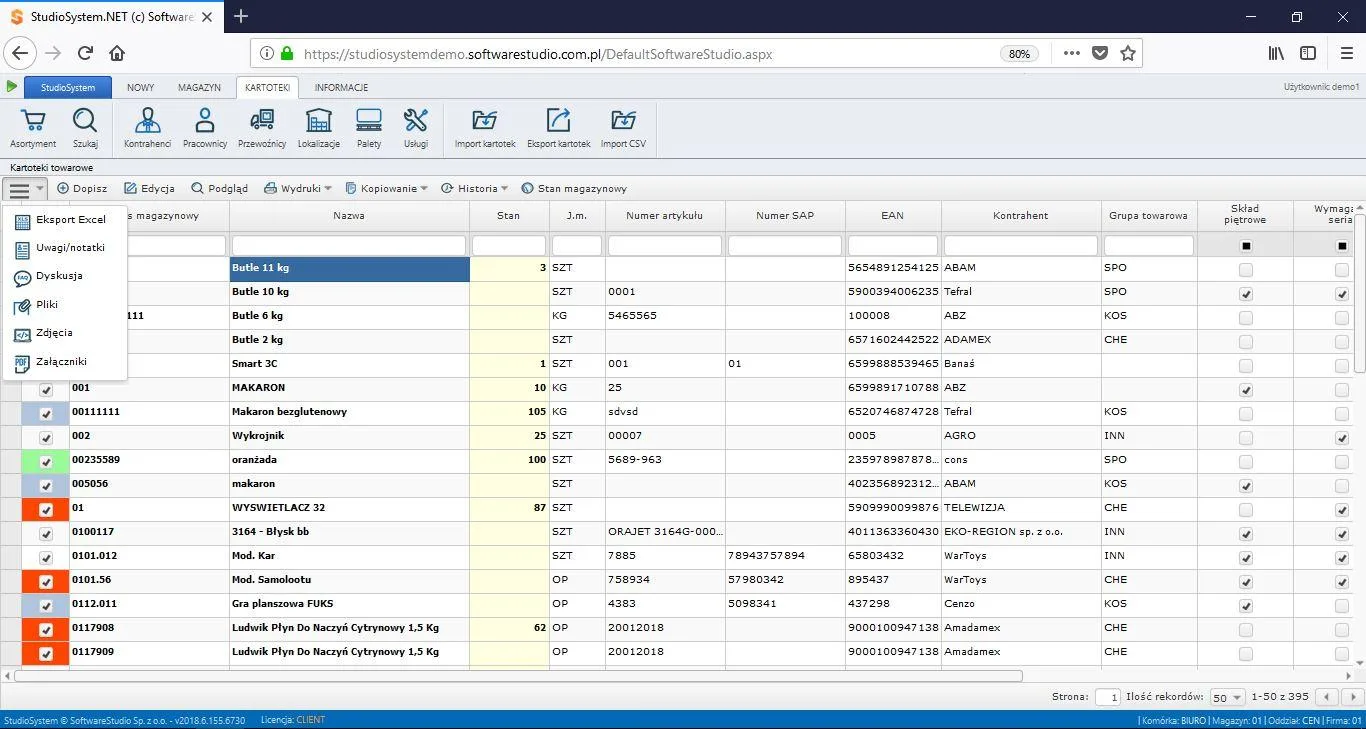This screenshot has width=1366, height=729.
Task: Click the Nazwa filter input
Action: click(349, 245)
